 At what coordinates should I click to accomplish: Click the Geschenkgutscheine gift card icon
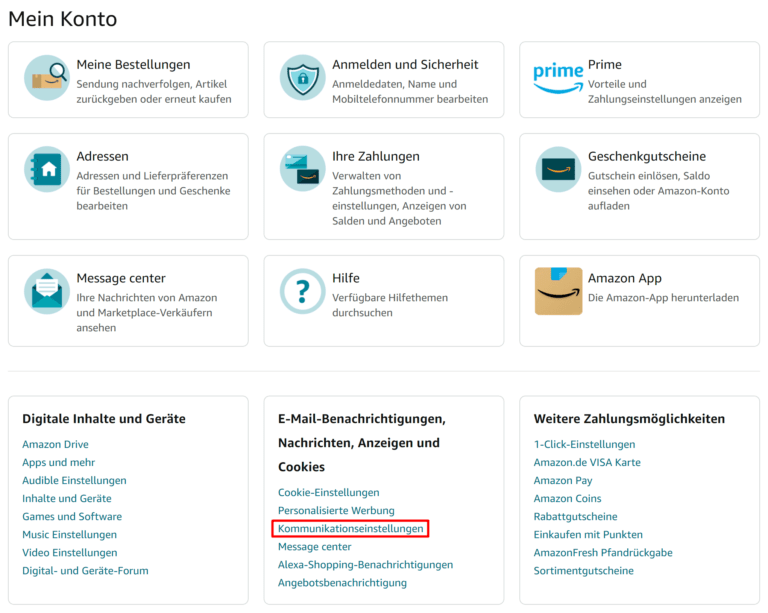(x=558, y=170)
